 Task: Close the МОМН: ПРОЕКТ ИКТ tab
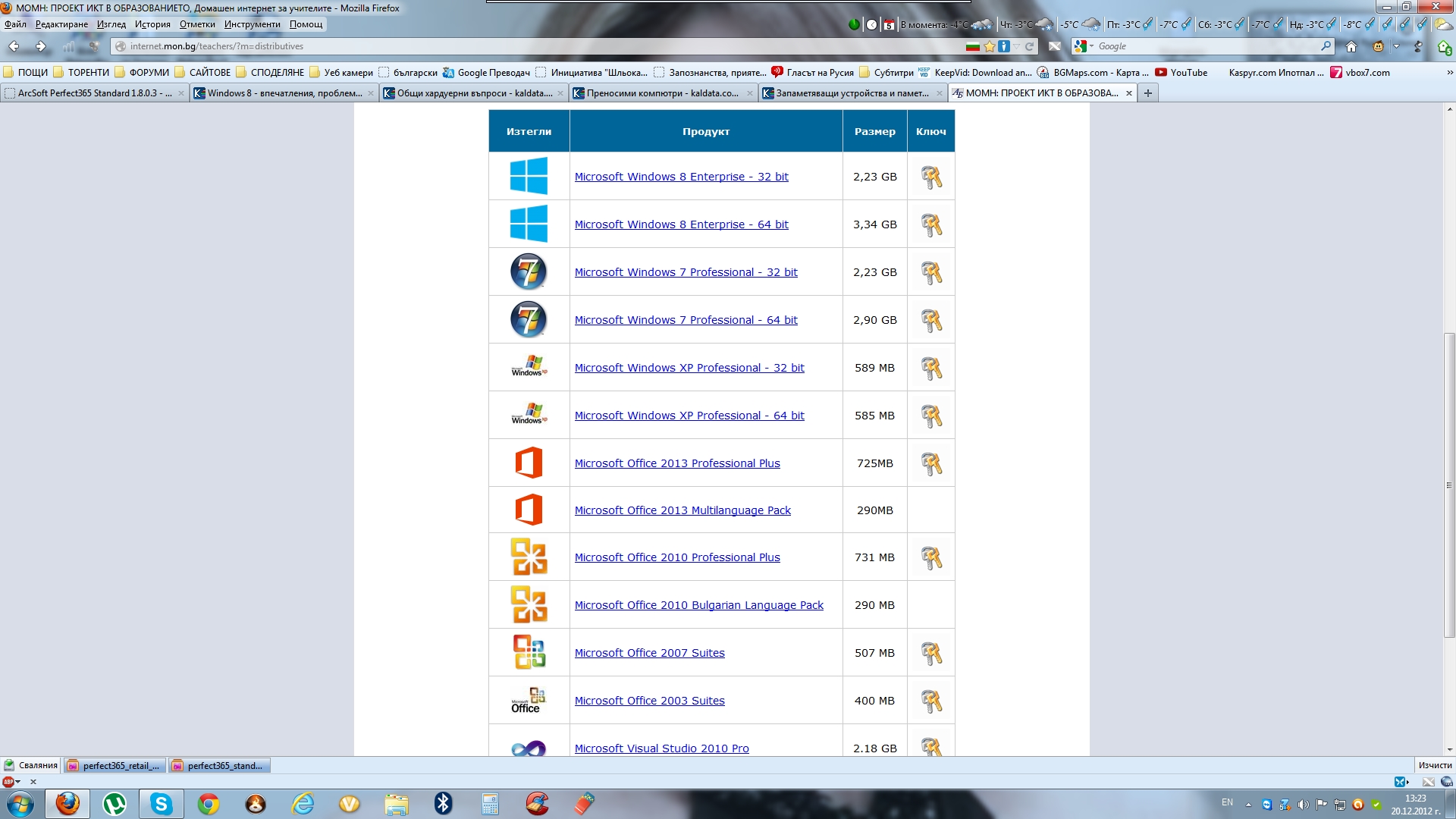[x=1129, y=93]
